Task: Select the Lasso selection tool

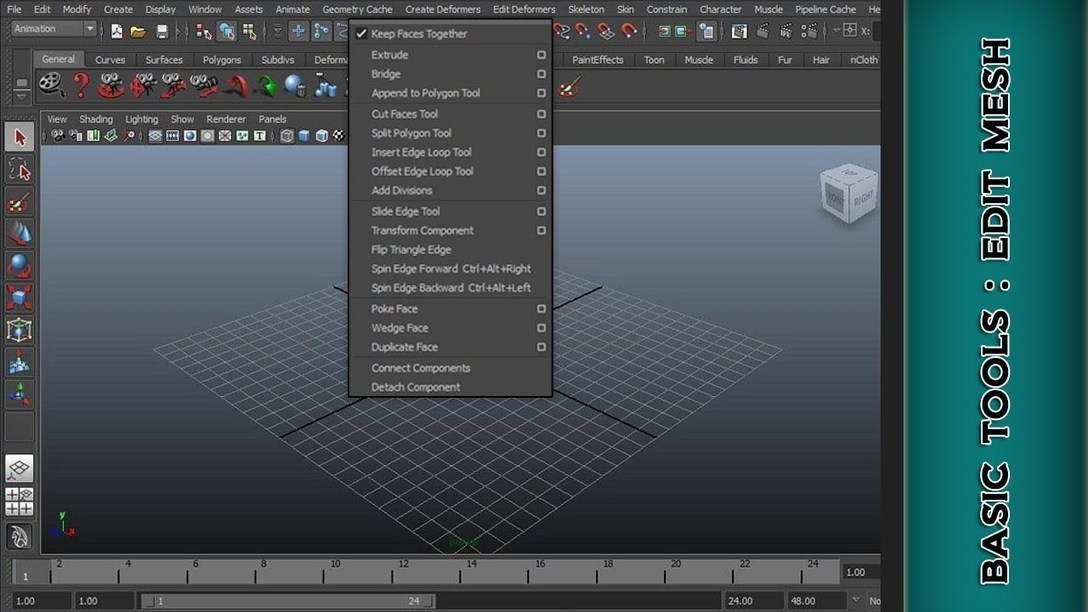Action: tap(18, 169)
